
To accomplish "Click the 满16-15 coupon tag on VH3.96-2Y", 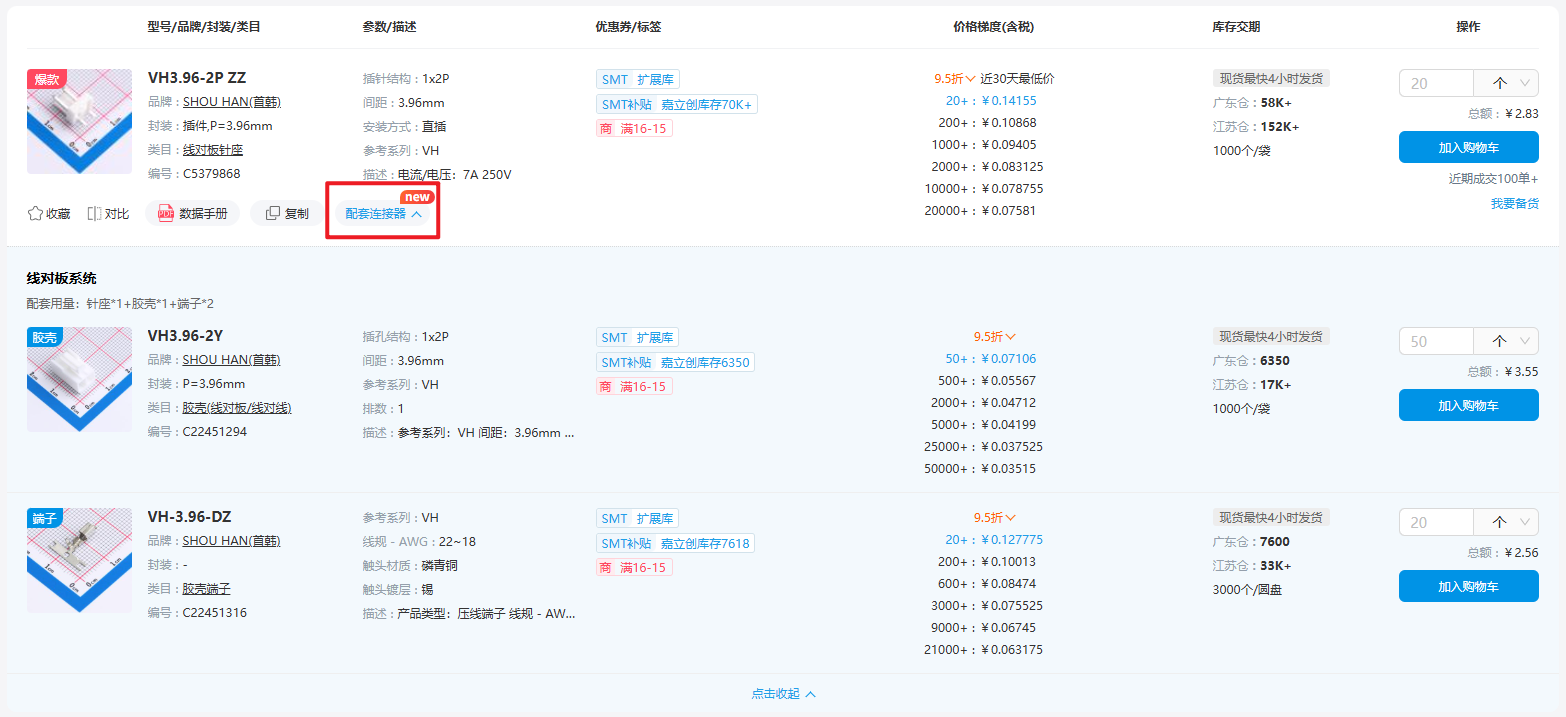I will click(634, 386).
